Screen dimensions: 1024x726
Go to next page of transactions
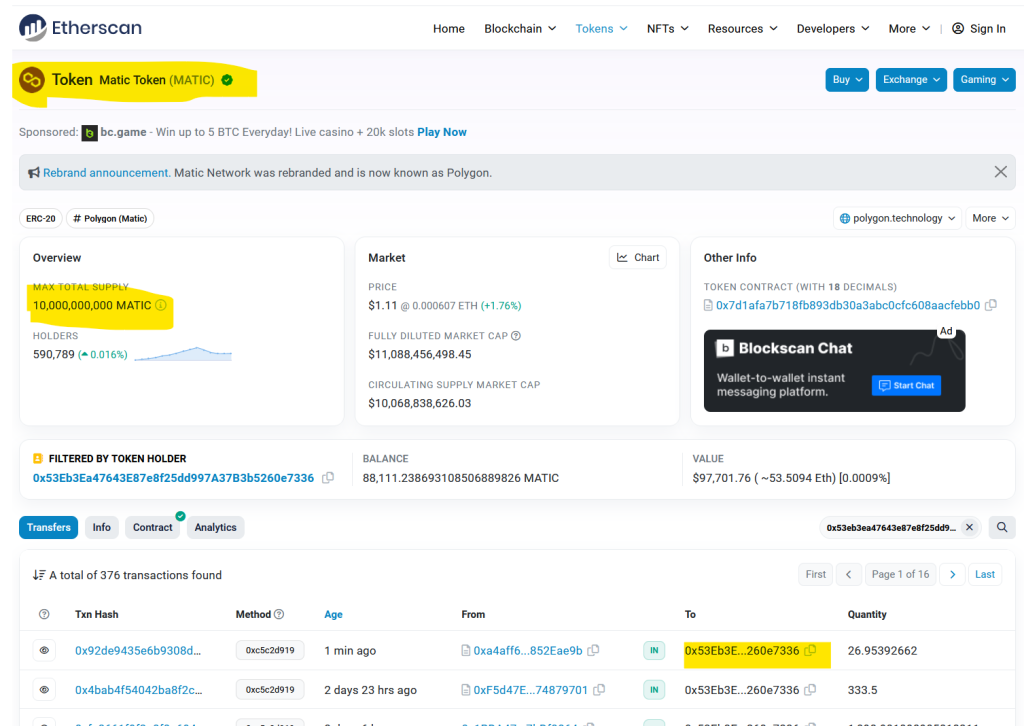(953, 574)
